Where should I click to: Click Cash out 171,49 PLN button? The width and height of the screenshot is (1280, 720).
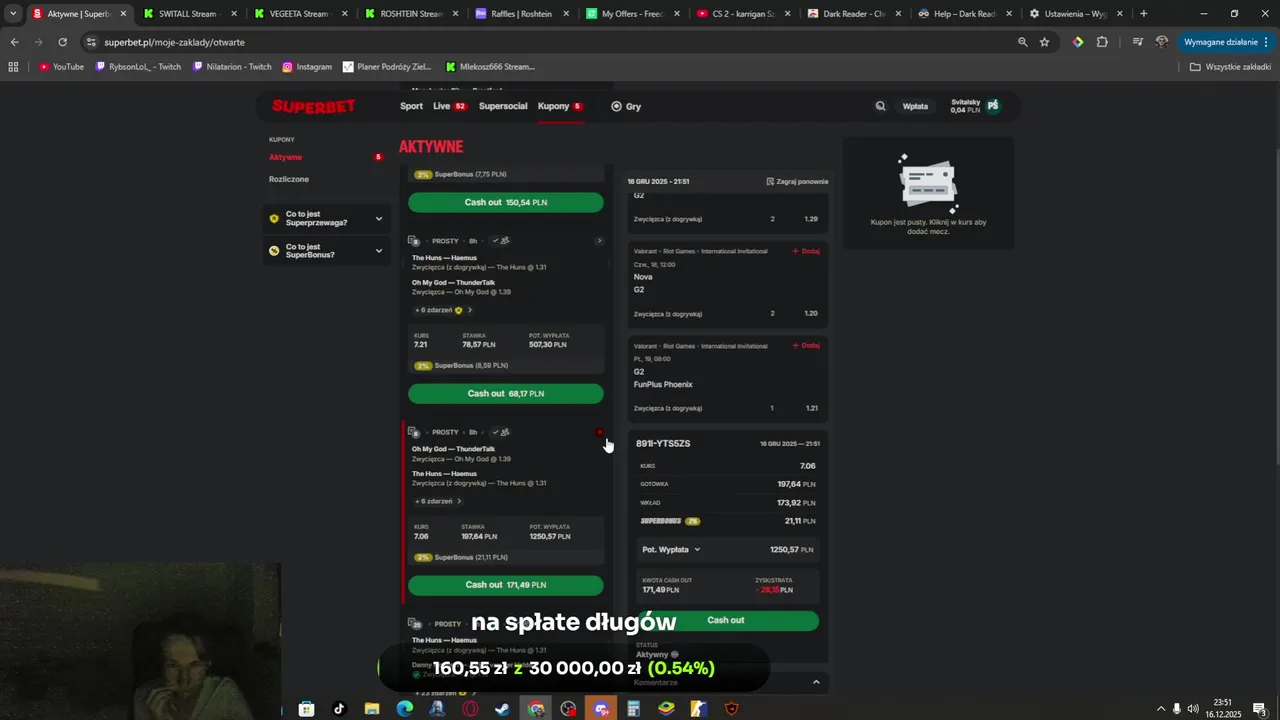(x=505, y=585)
